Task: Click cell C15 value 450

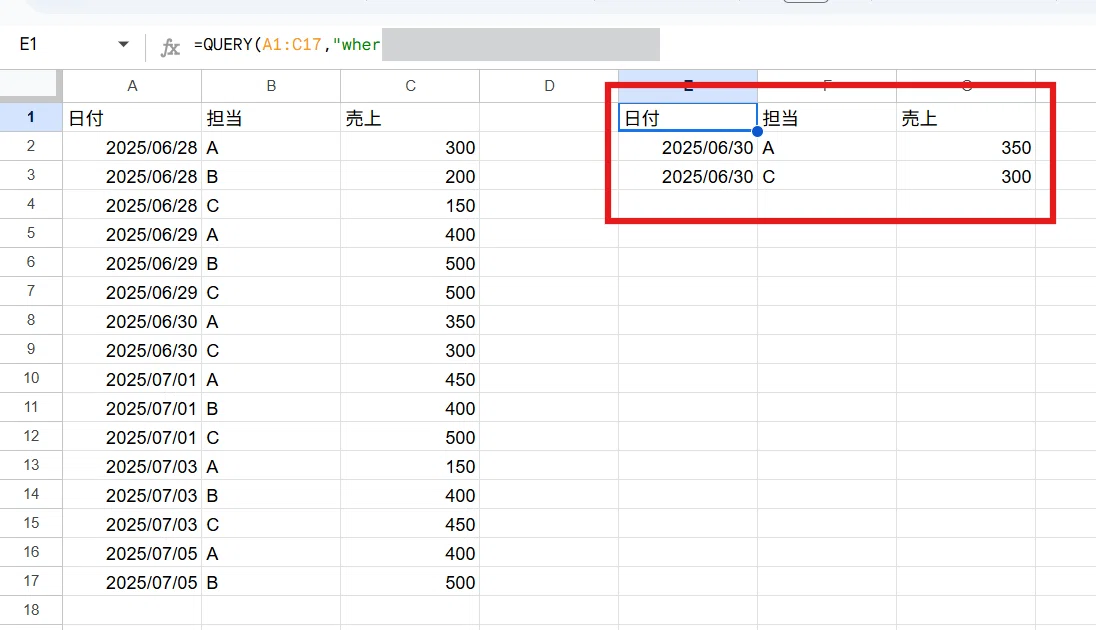Action: coord(410,524)
